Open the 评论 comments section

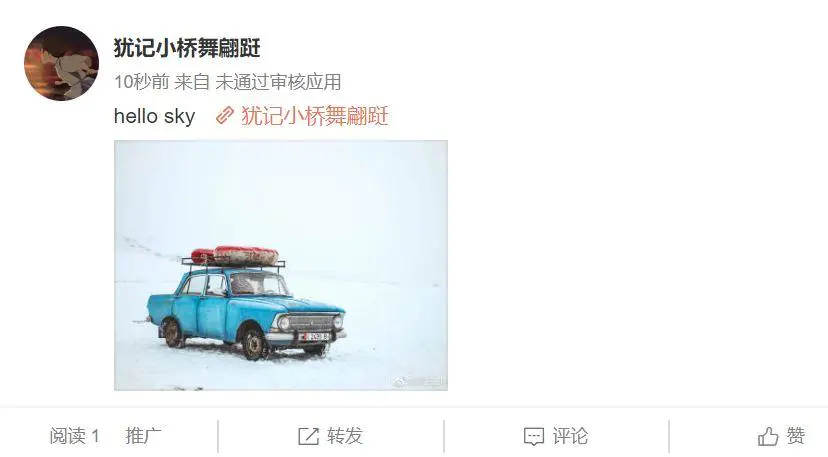pos(570,436)
